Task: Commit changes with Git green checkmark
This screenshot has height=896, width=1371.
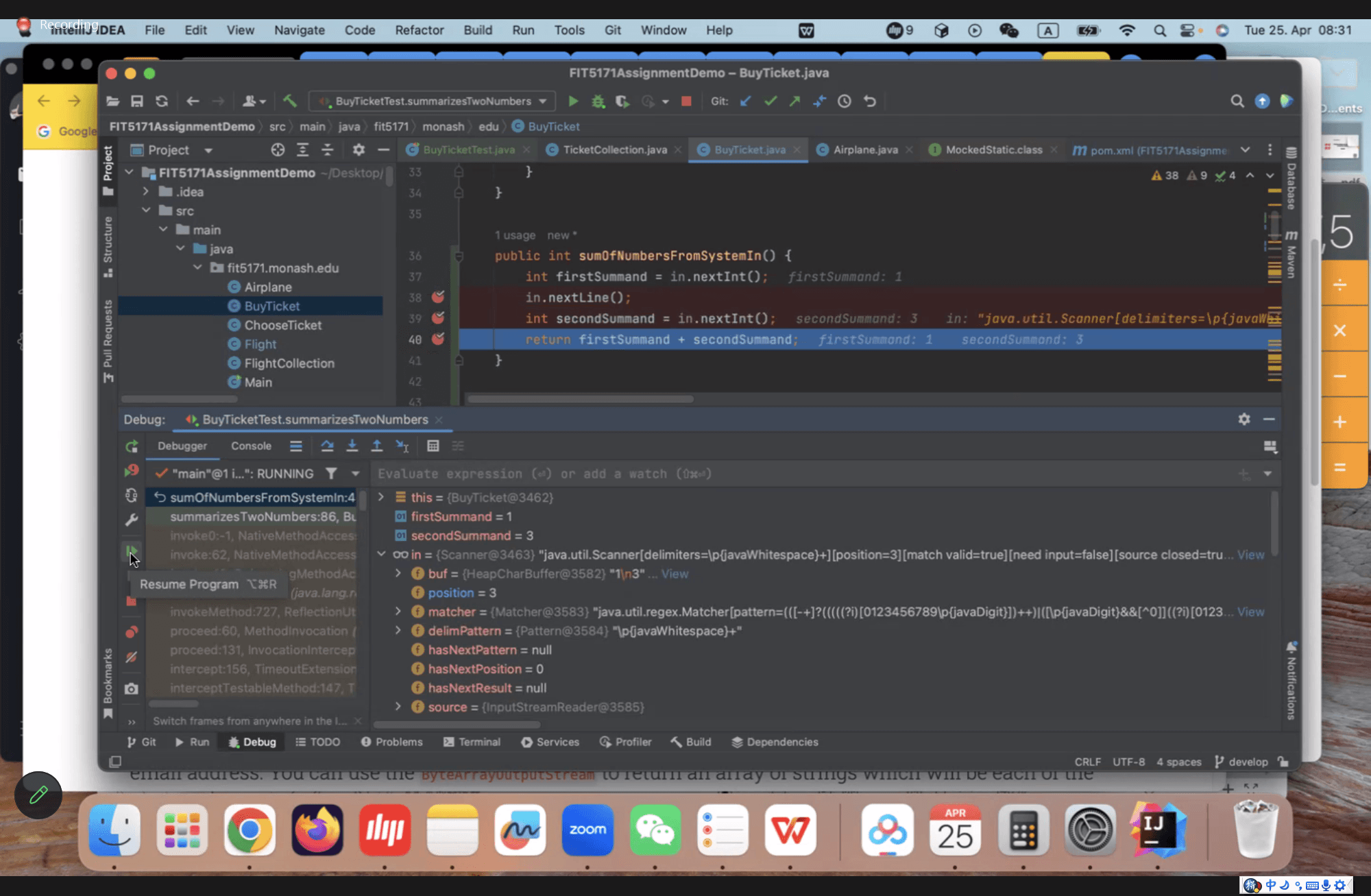Action: point(771,101)
